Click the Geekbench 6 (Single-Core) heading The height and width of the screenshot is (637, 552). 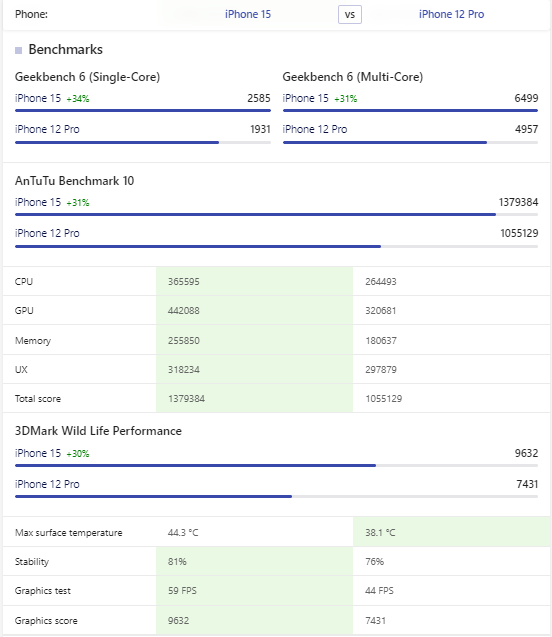coord(87,77)
